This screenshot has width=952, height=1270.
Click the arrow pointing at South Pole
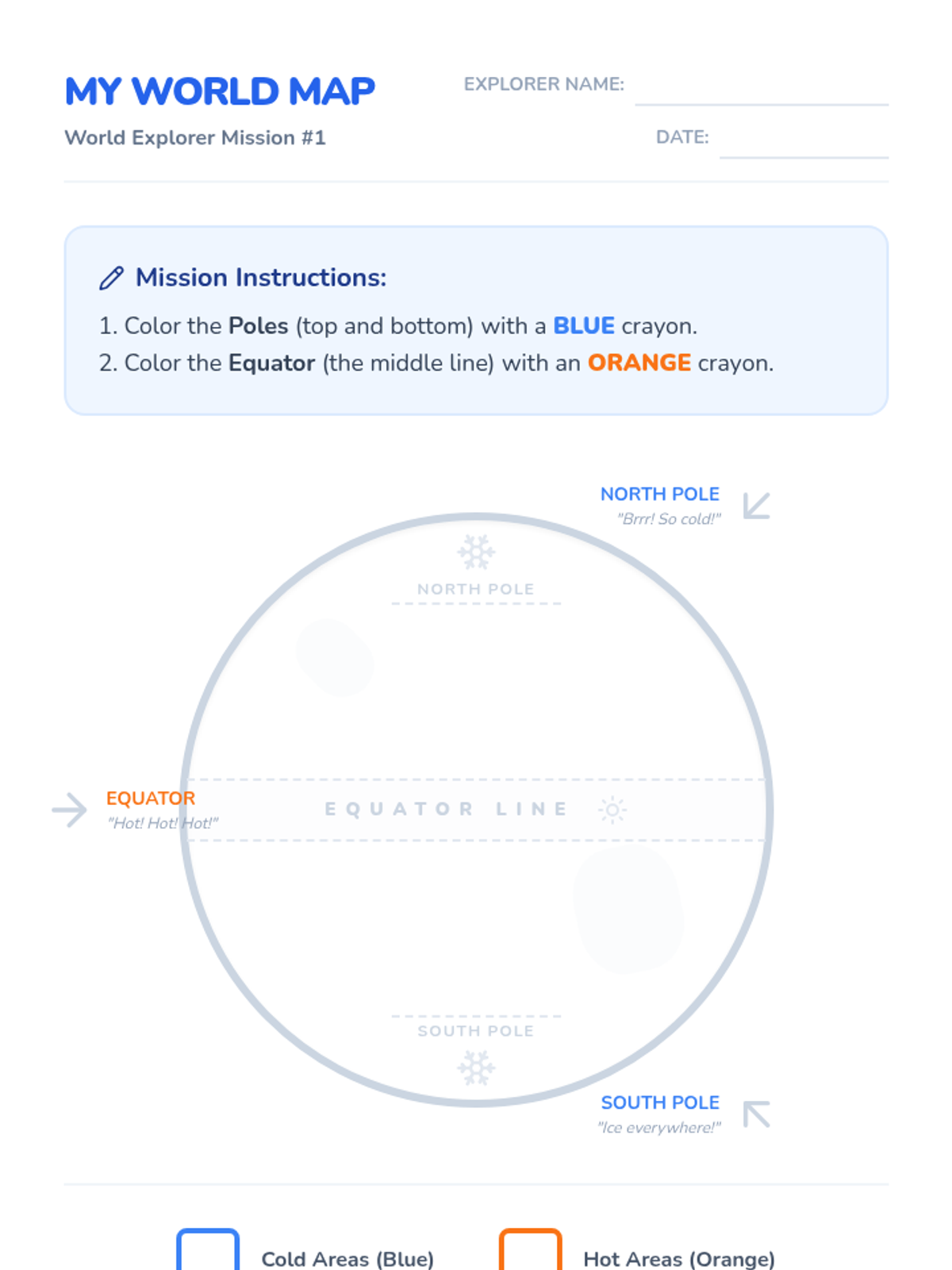(756, 1114)
